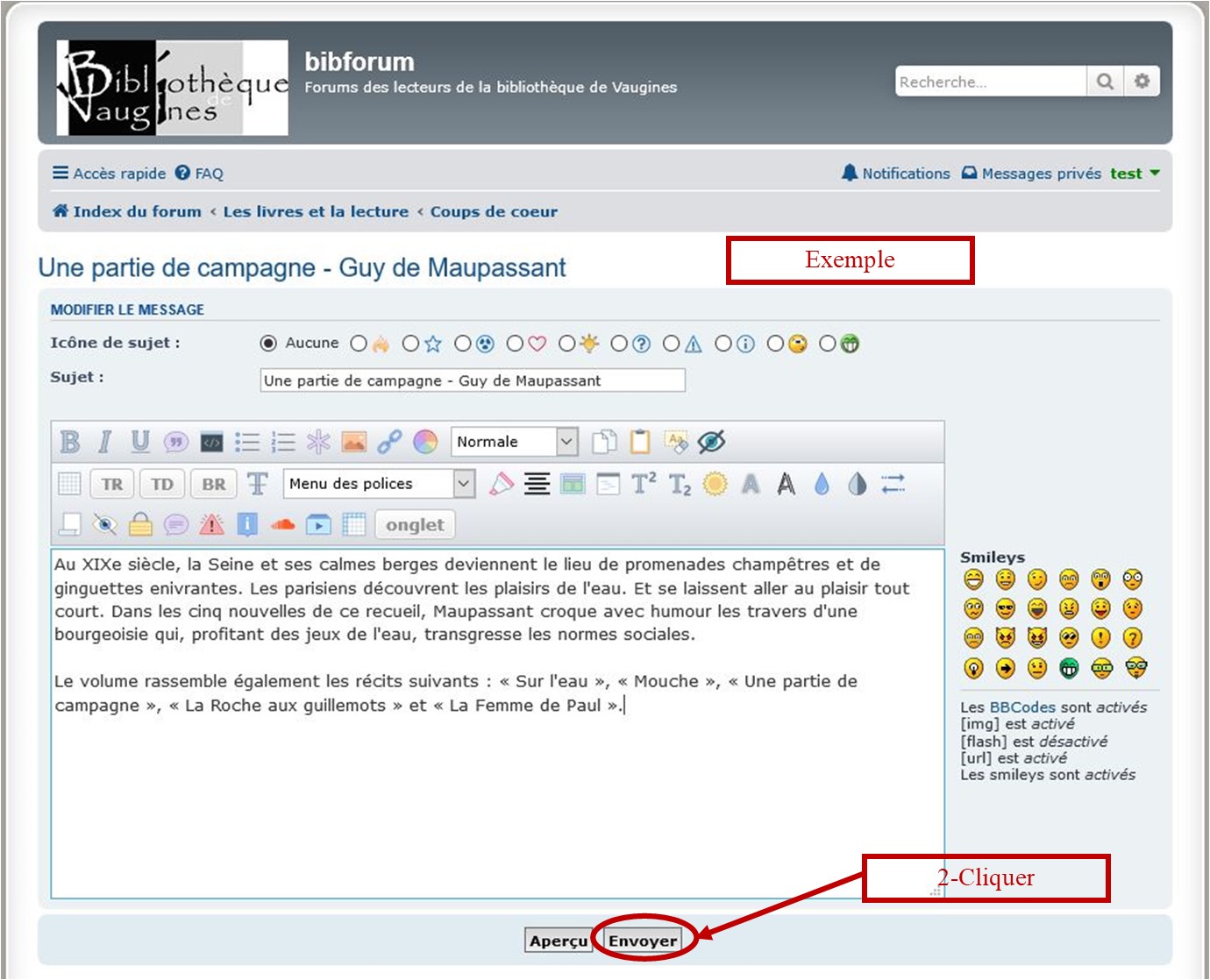
Task: Click into the 'Sujet' text field
Action: (472, 380)
